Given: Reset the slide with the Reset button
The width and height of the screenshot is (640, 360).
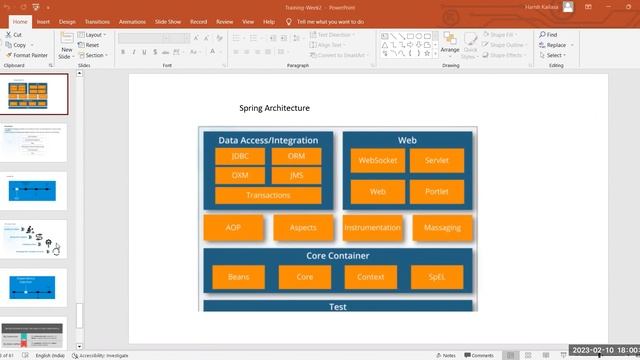Looking at the screenshot, I should pos(89,45).
